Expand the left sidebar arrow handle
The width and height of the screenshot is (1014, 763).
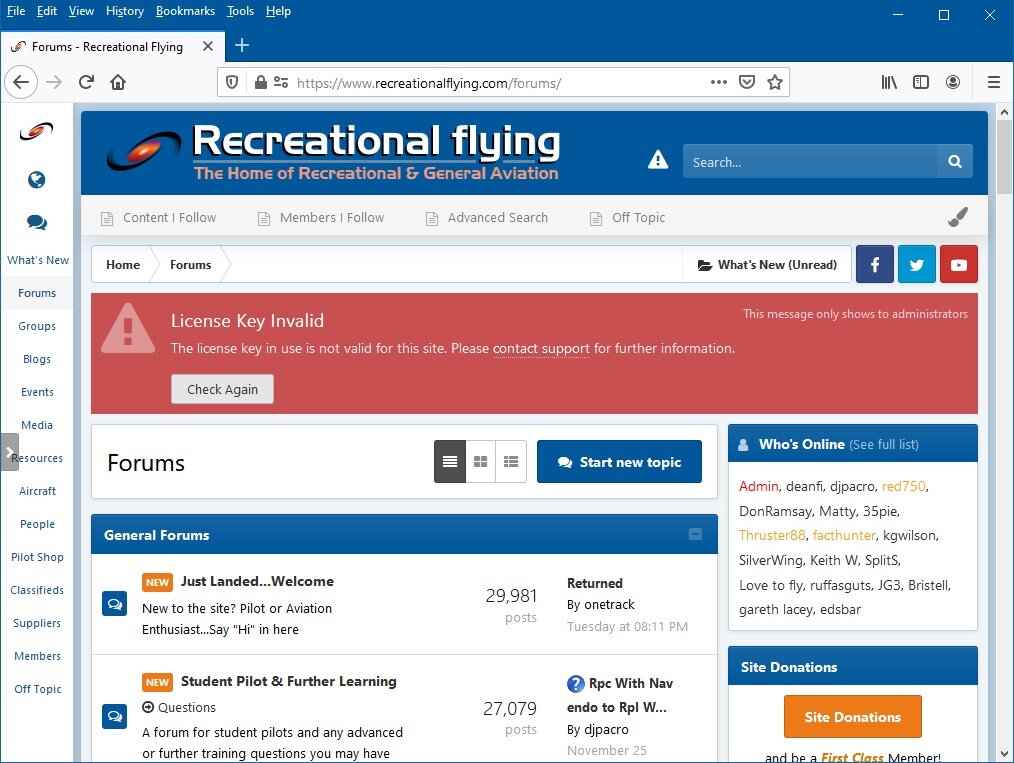10,452
